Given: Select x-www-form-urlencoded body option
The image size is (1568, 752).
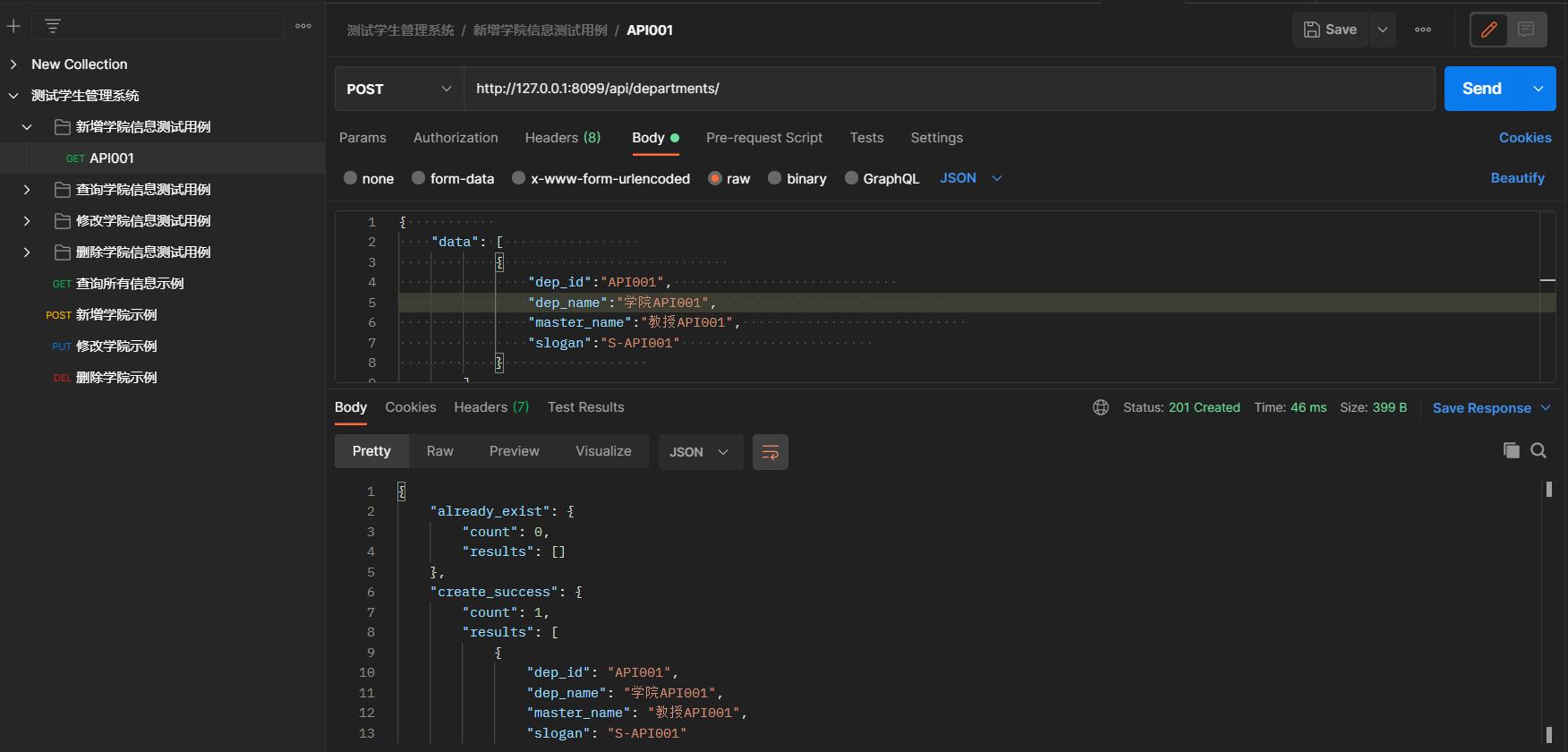Looking at the screenshot, I should (x=518, y=178).
